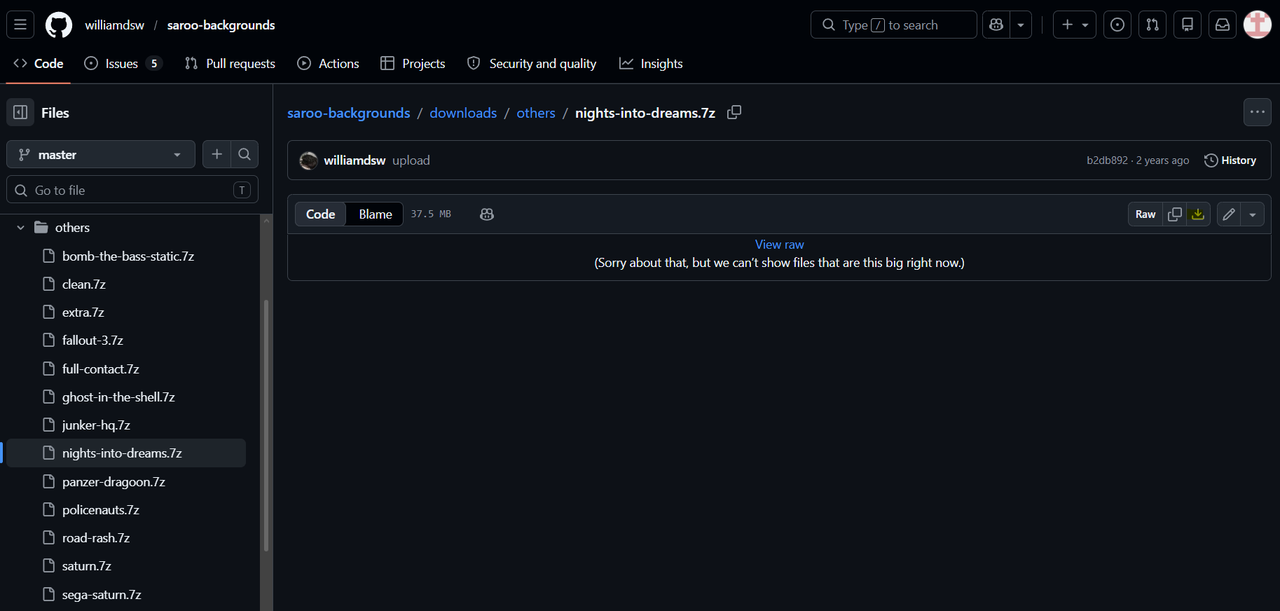Open more edit options dropdown arrow

(x=1253, y=214)
